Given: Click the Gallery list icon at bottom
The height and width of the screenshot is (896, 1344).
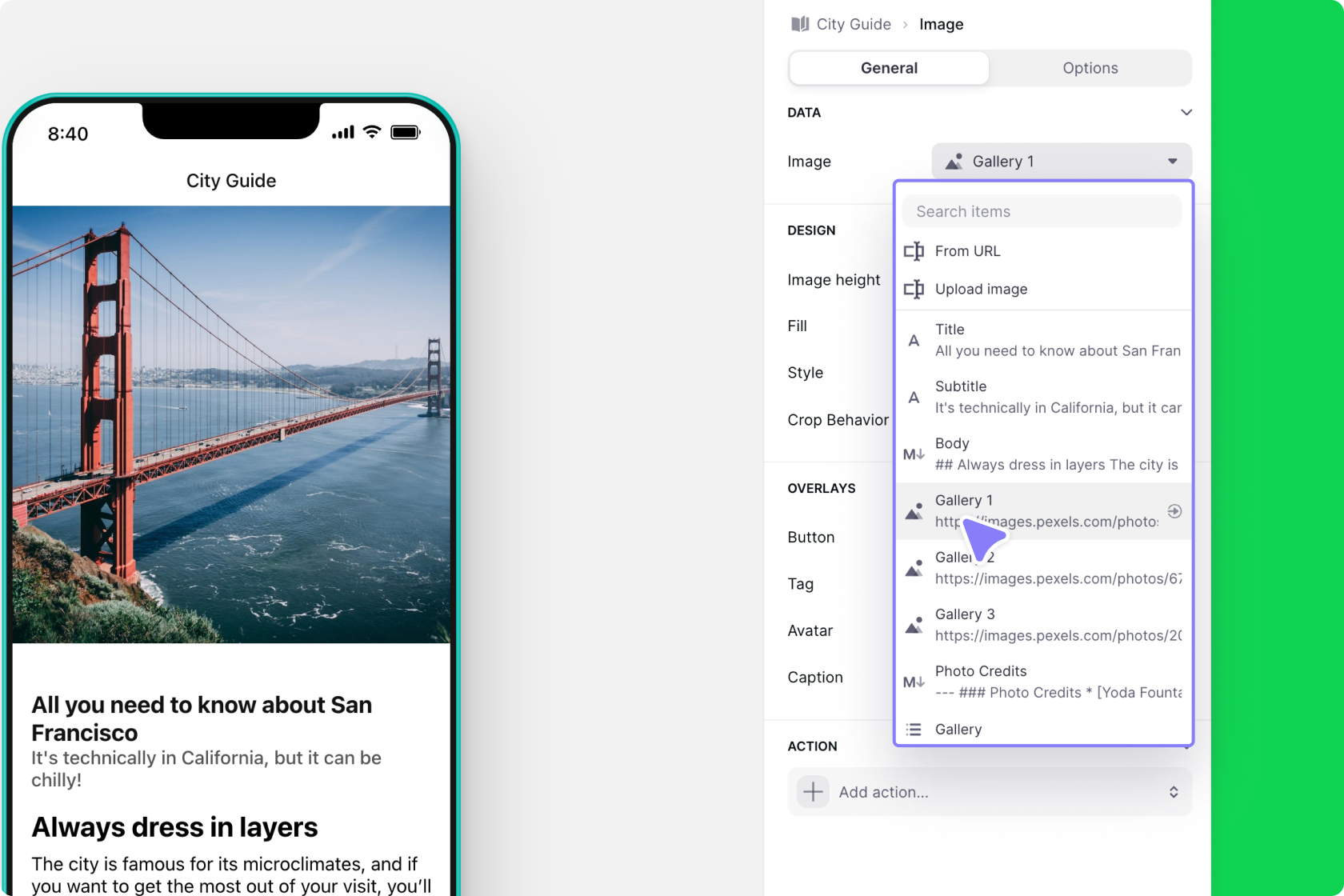Looking at the screenshot, I should tap(914, 730).
